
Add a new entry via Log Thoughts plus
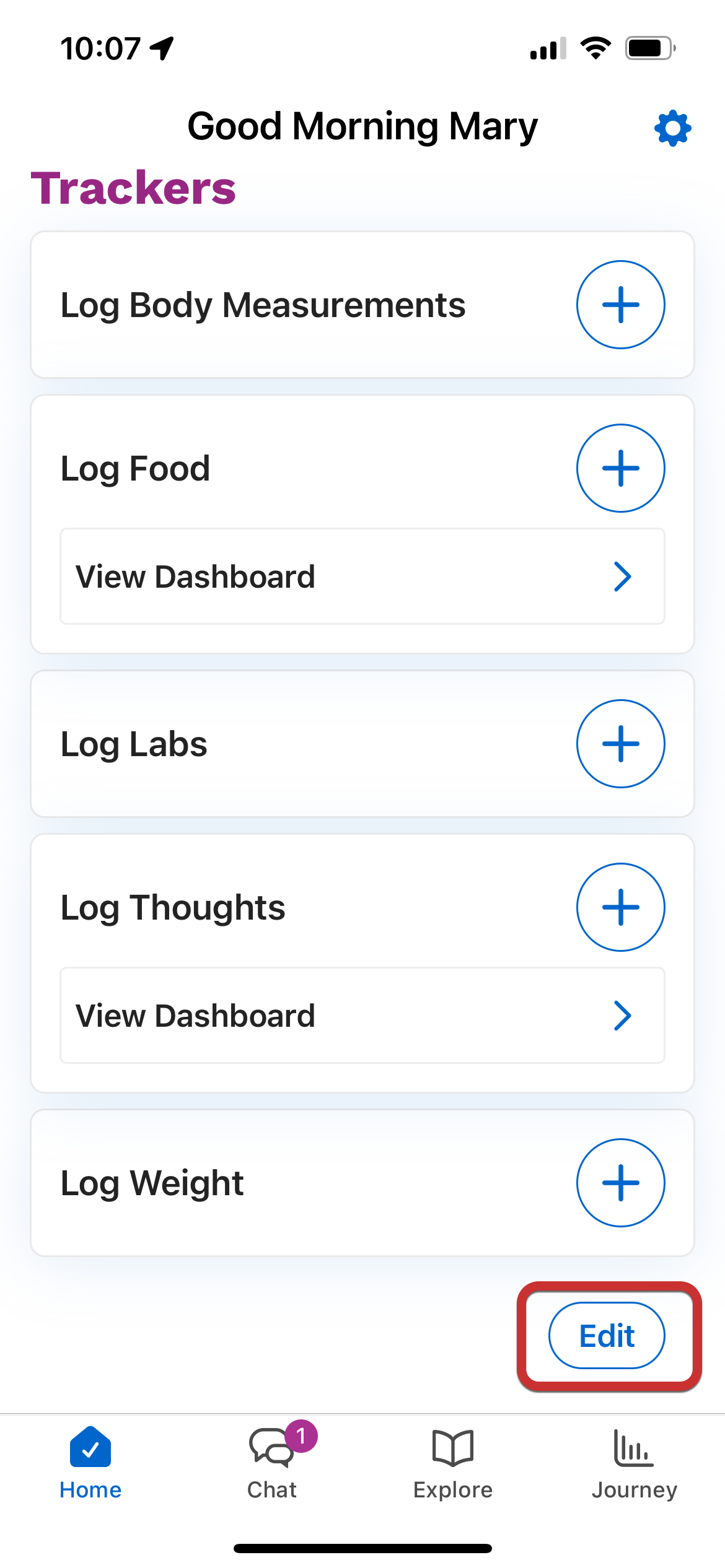point(620,907)
